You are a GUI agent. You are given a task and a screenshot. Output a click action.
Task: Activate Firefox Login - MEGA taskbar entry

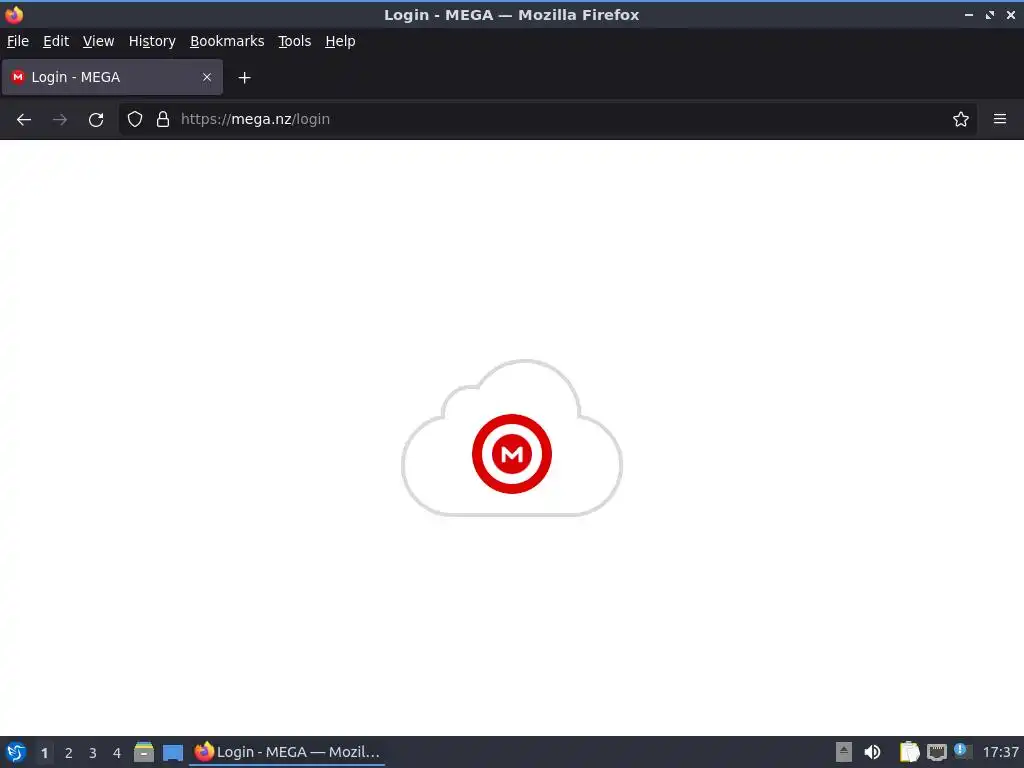pos(287,752)
